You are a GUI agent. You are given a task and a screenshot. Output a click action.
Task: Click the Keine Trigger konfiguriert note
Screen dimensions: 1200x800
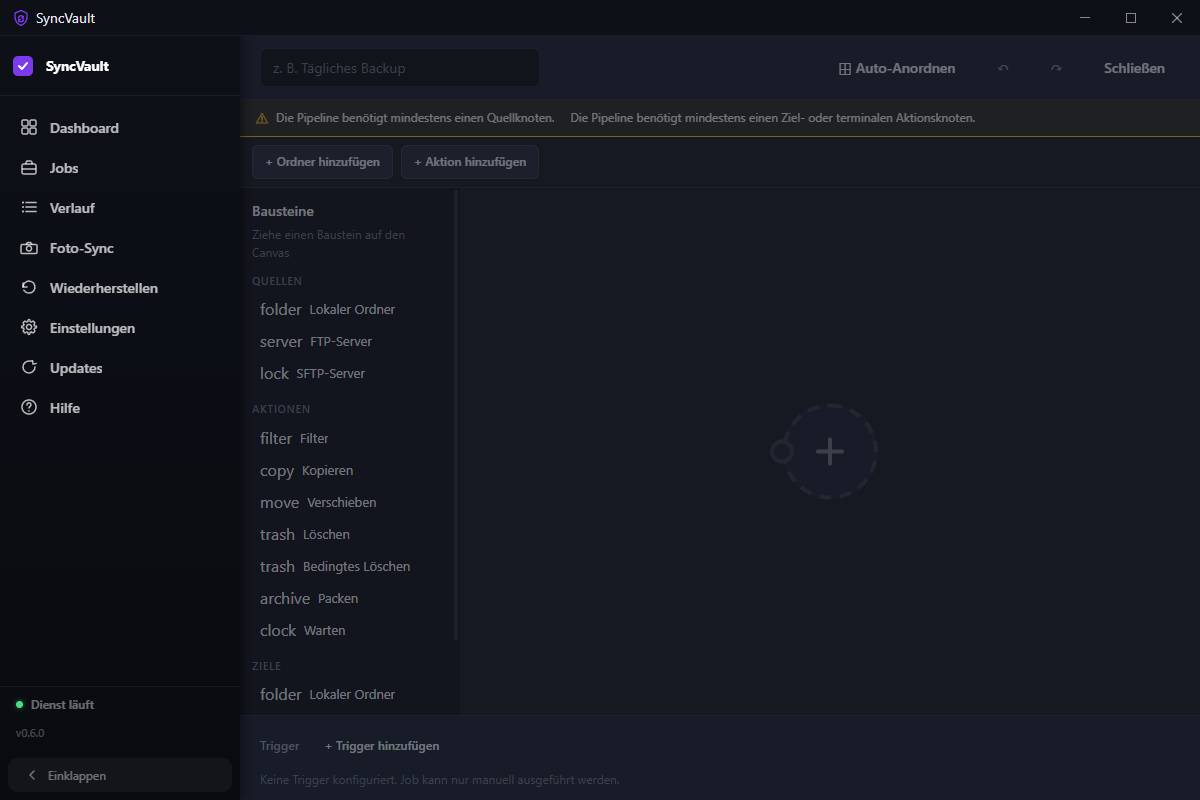click(440, 780)
